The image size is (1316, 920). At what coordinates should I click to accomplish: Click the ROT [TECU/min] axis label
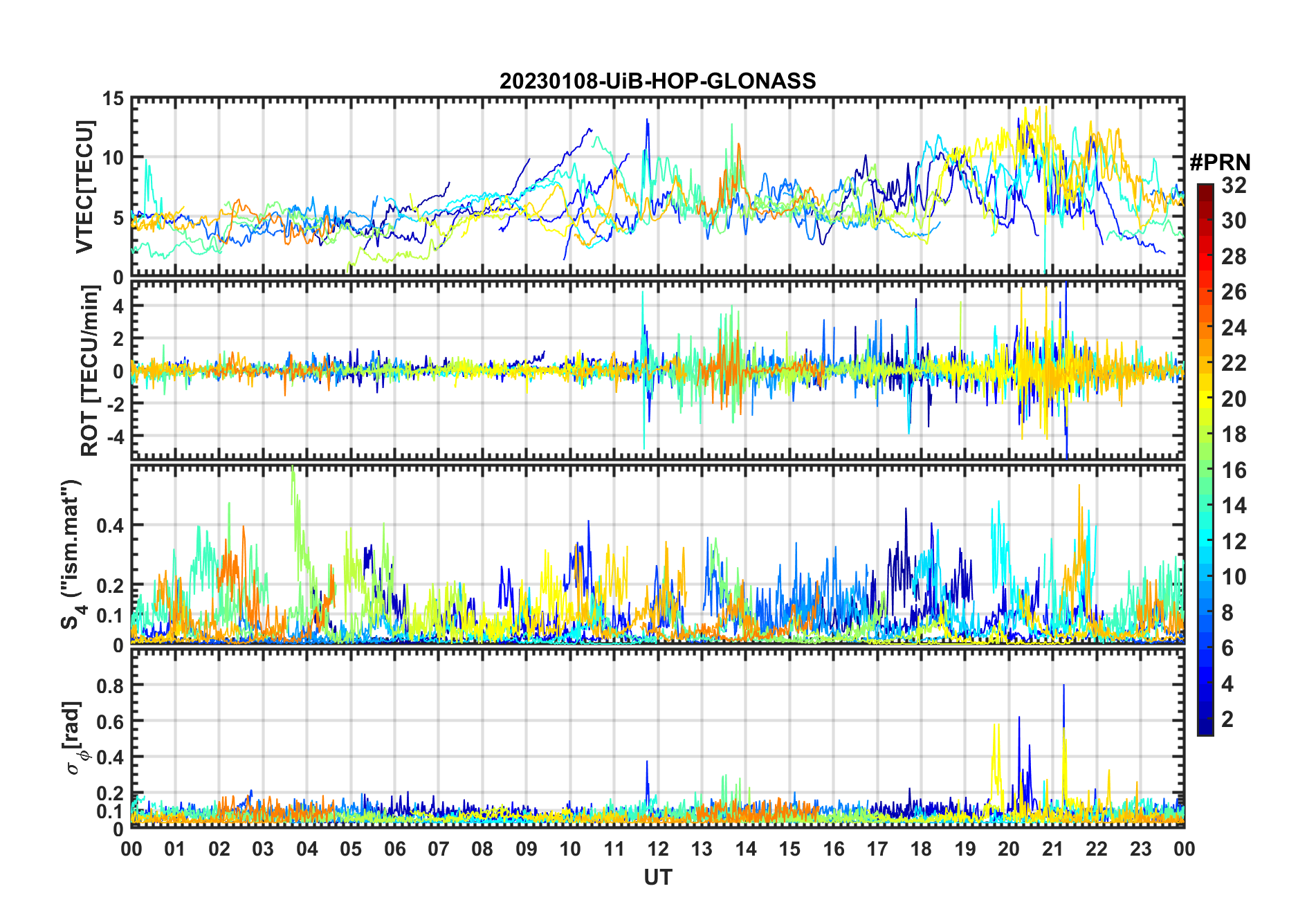click(89, 371)
